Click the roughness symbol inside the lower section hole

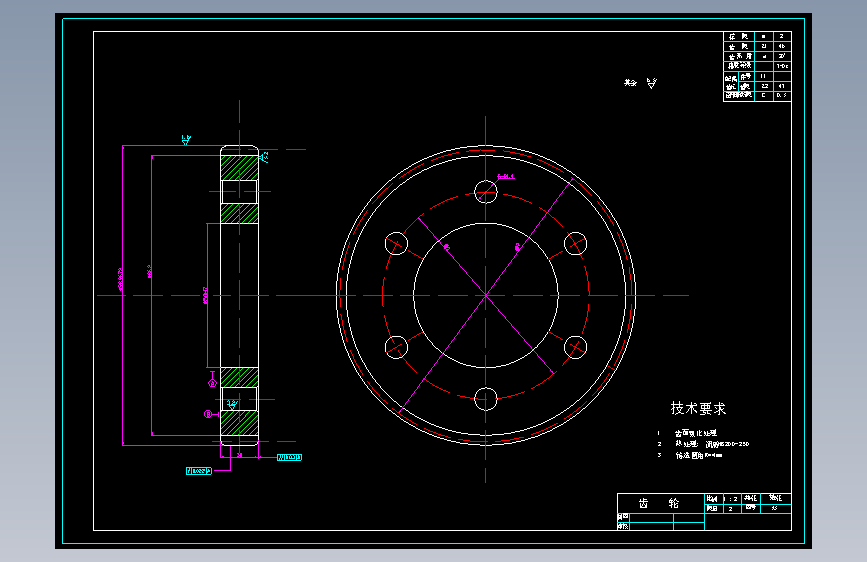pyautogui.click(x=232, y=405)
